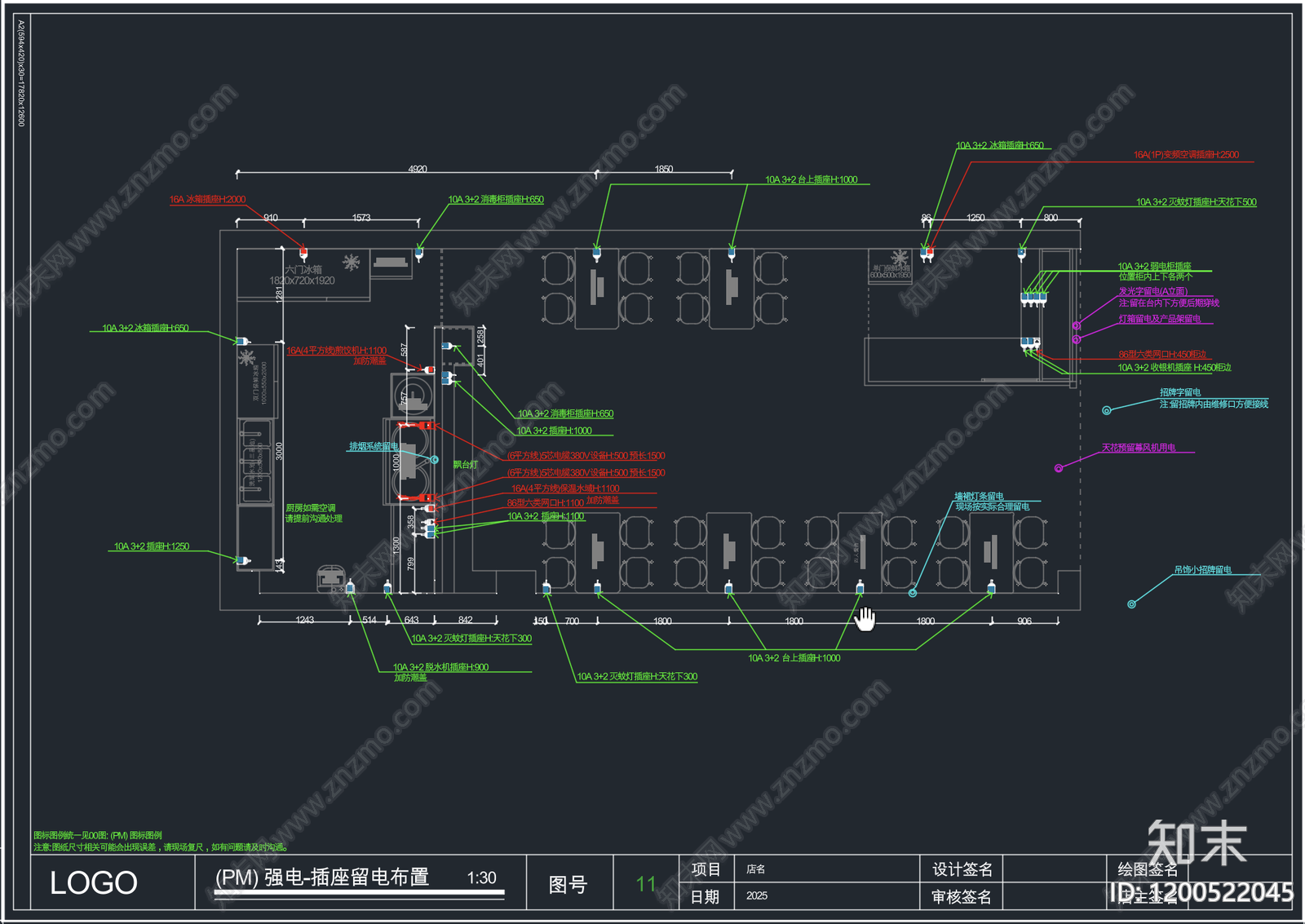The image size is (1305, 924).
Task: Select the magenta circle marker for 天花预留幕风机用电
Action: point(1059,468)
